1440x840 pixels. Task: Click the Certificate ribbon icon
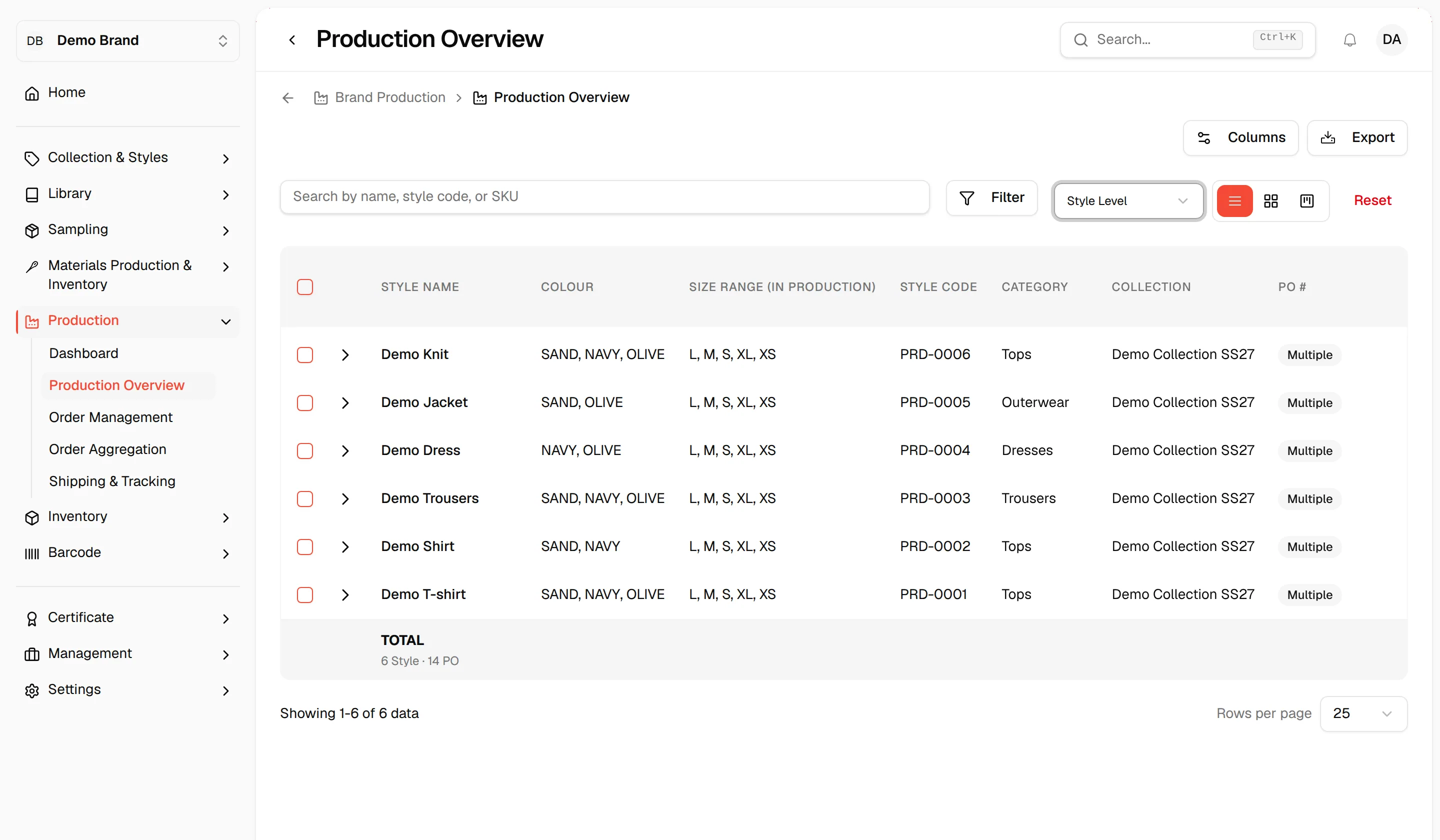32,618
